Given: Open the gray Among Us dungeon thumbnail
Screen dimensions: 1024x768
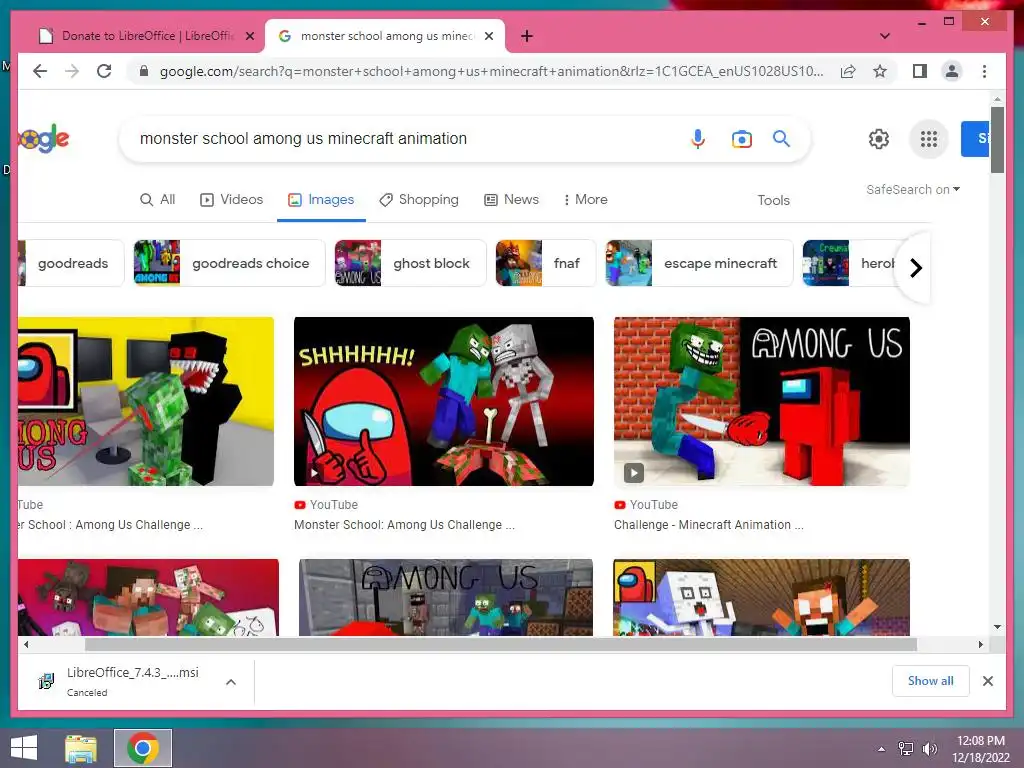Looking at the screenshot, I should 445,597.
